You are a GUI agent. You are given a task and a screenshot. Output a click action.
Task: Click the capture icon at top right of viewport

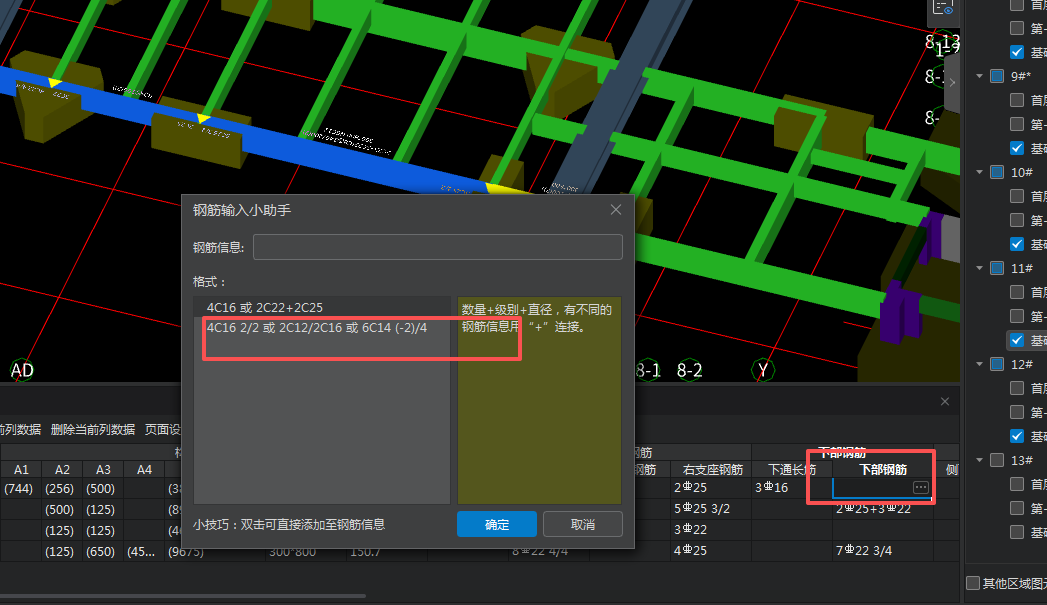(942, 10)
